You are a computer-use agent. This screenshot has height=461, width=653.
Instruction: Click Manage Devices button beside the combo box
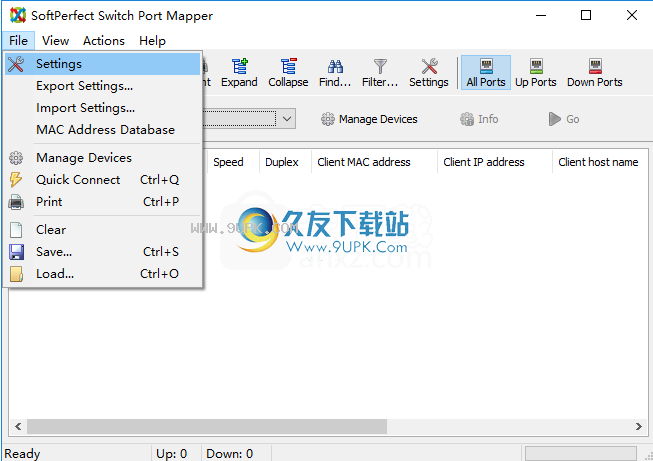tap(369, 119)
